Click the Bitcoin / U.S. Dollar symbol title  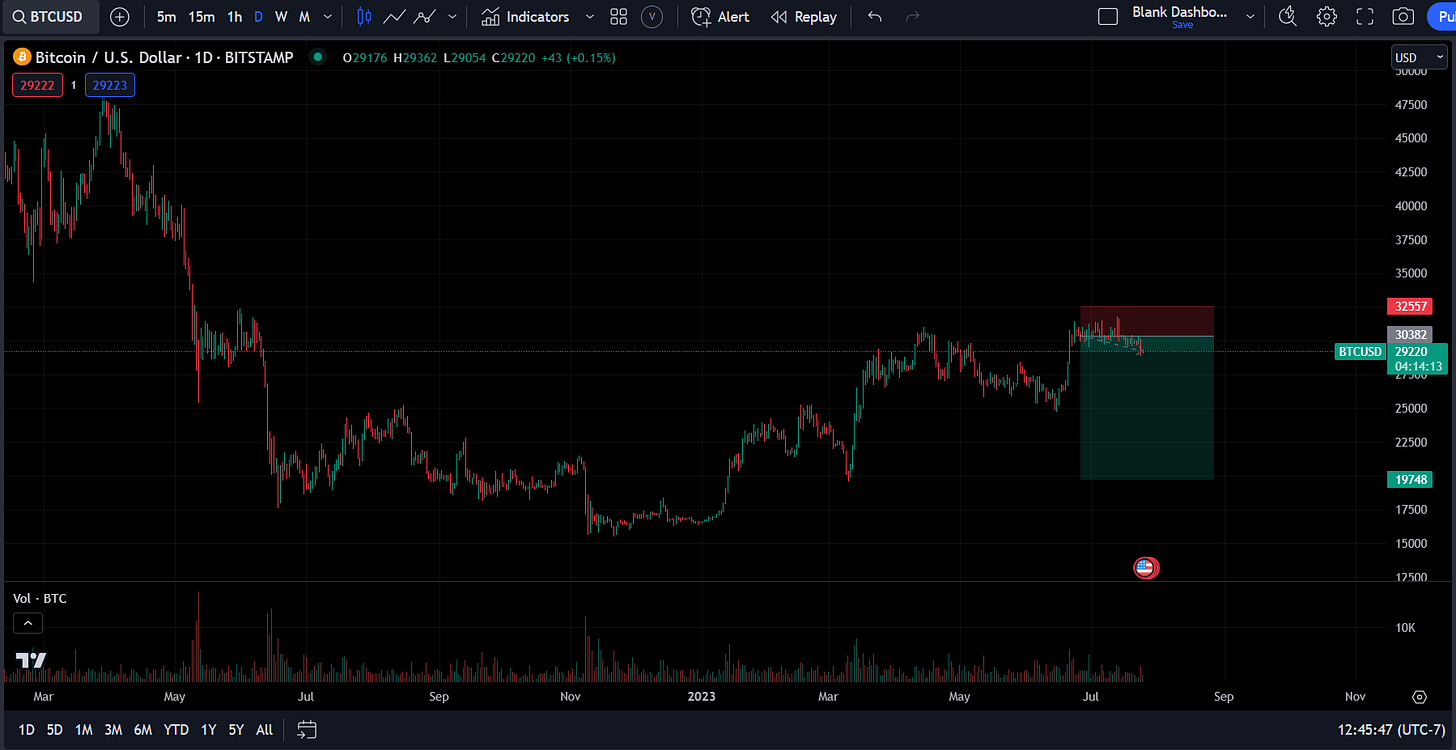tap(164, 58)
